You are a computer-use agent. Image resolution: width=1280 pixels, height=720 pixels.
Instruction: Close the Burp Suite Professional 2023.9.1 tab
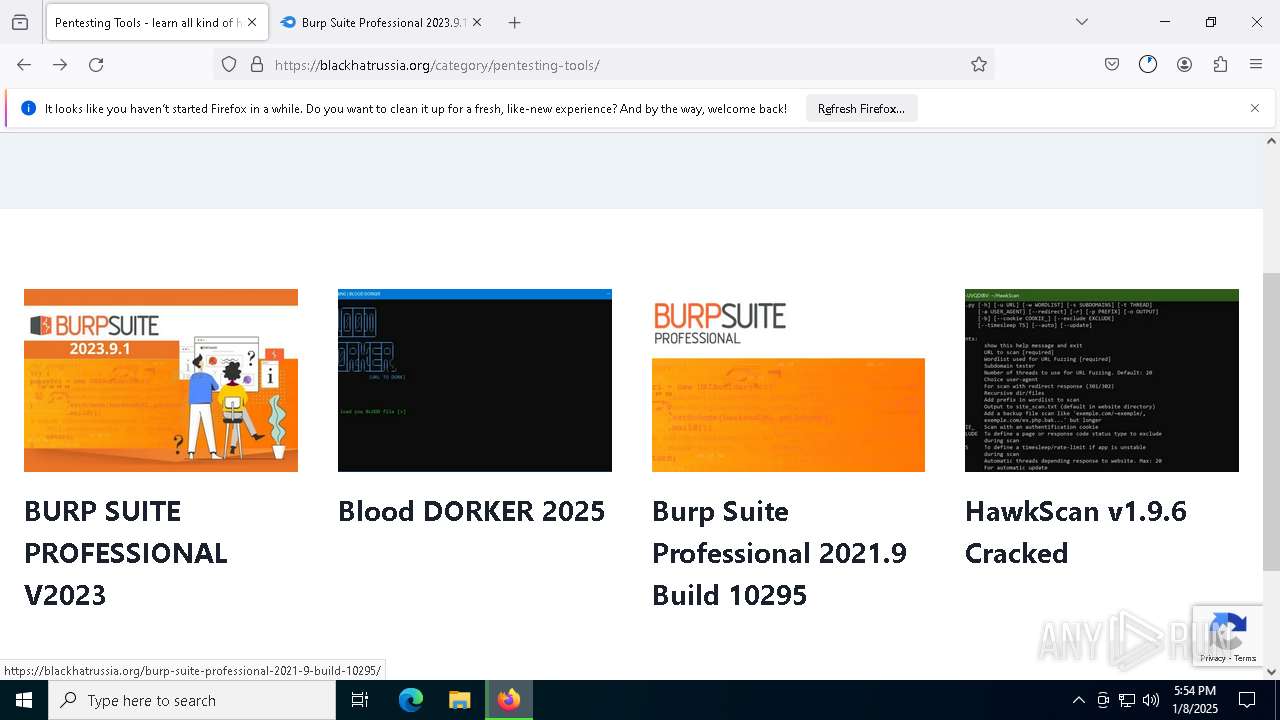tap(477, 22)
